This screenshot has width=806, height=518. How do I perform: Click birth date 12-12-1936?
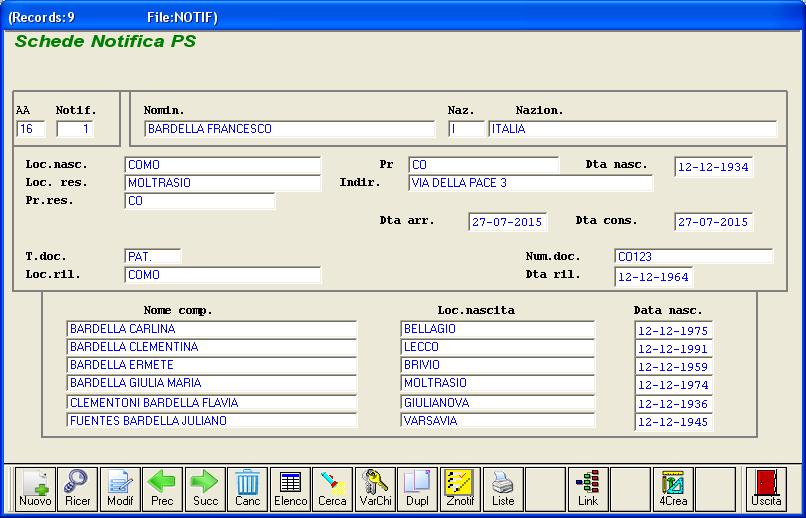[673, 403]
